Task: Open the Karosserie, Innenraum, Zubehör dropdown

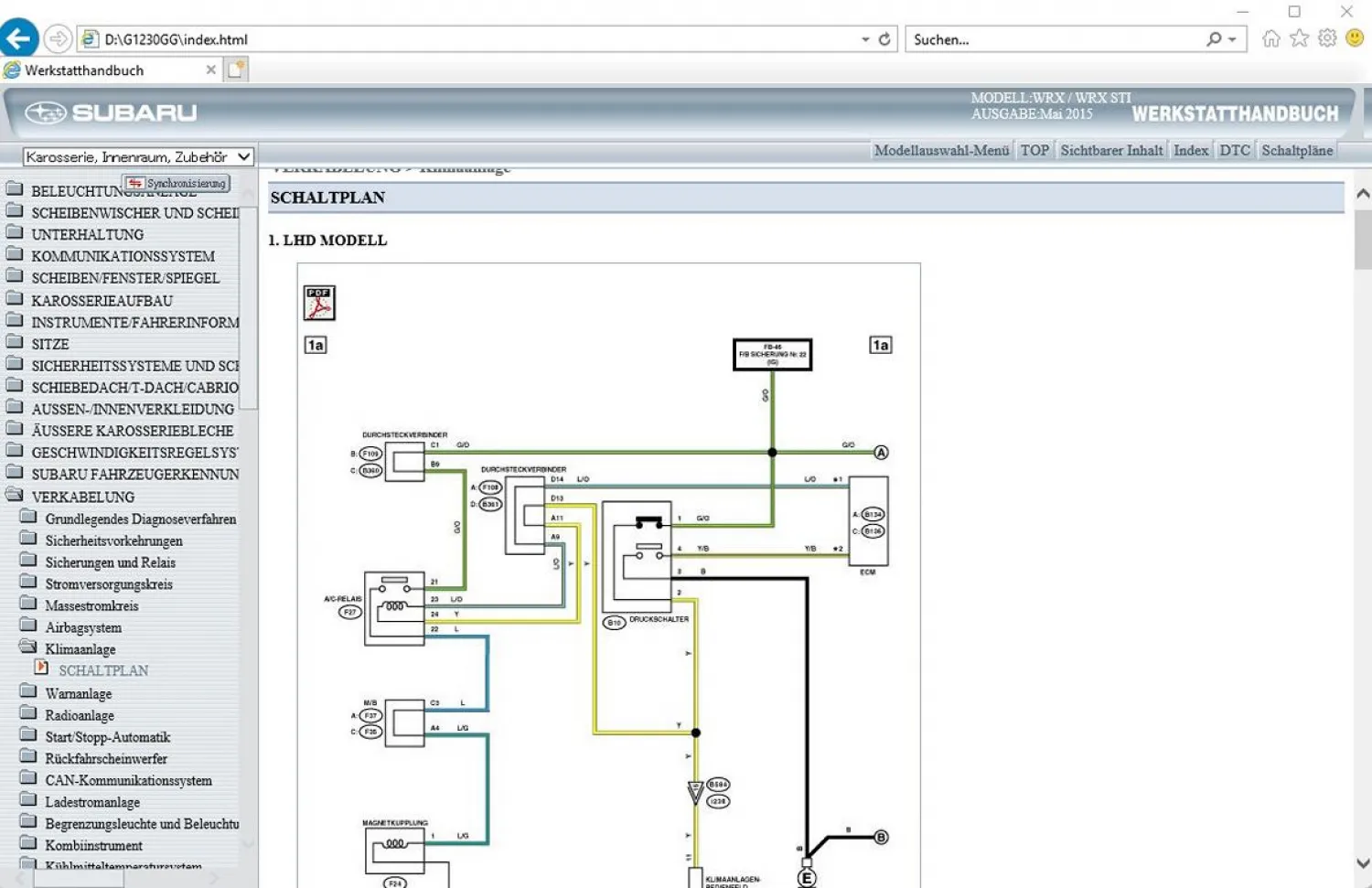Action: click(x=137, y=157)
